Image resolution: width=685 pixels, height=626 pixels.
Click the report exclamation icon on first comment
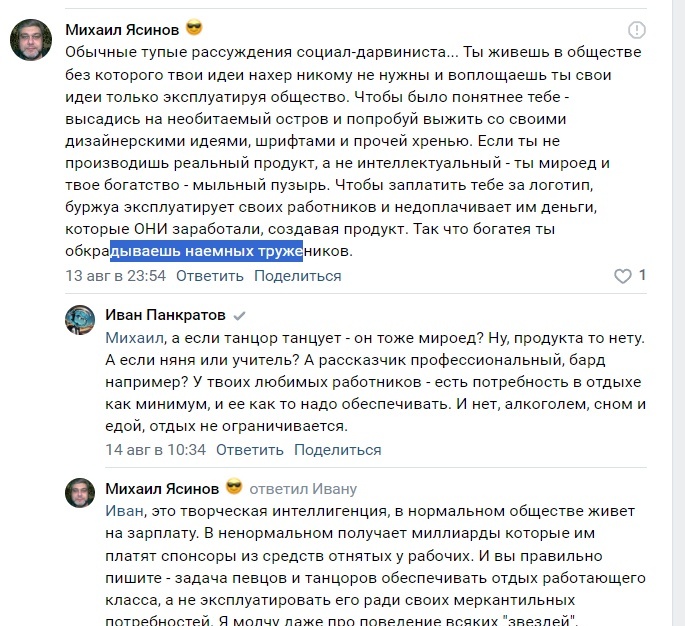click(637, 30)
